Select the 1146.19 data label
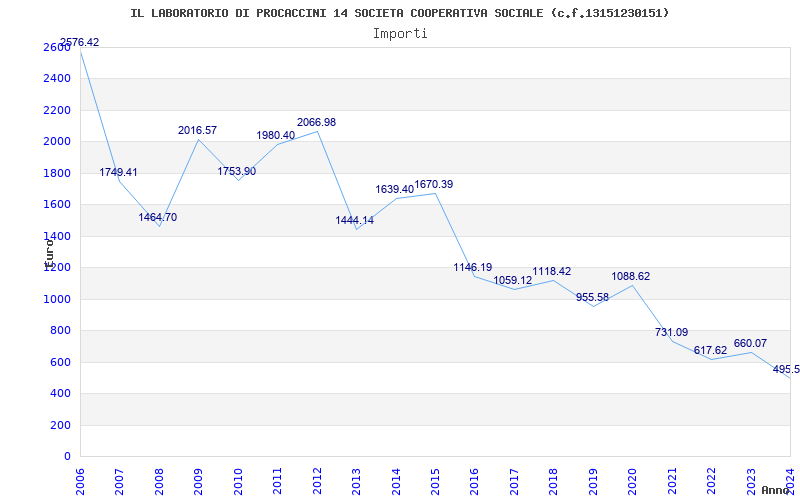800x500 pixels. coord(472,267)
